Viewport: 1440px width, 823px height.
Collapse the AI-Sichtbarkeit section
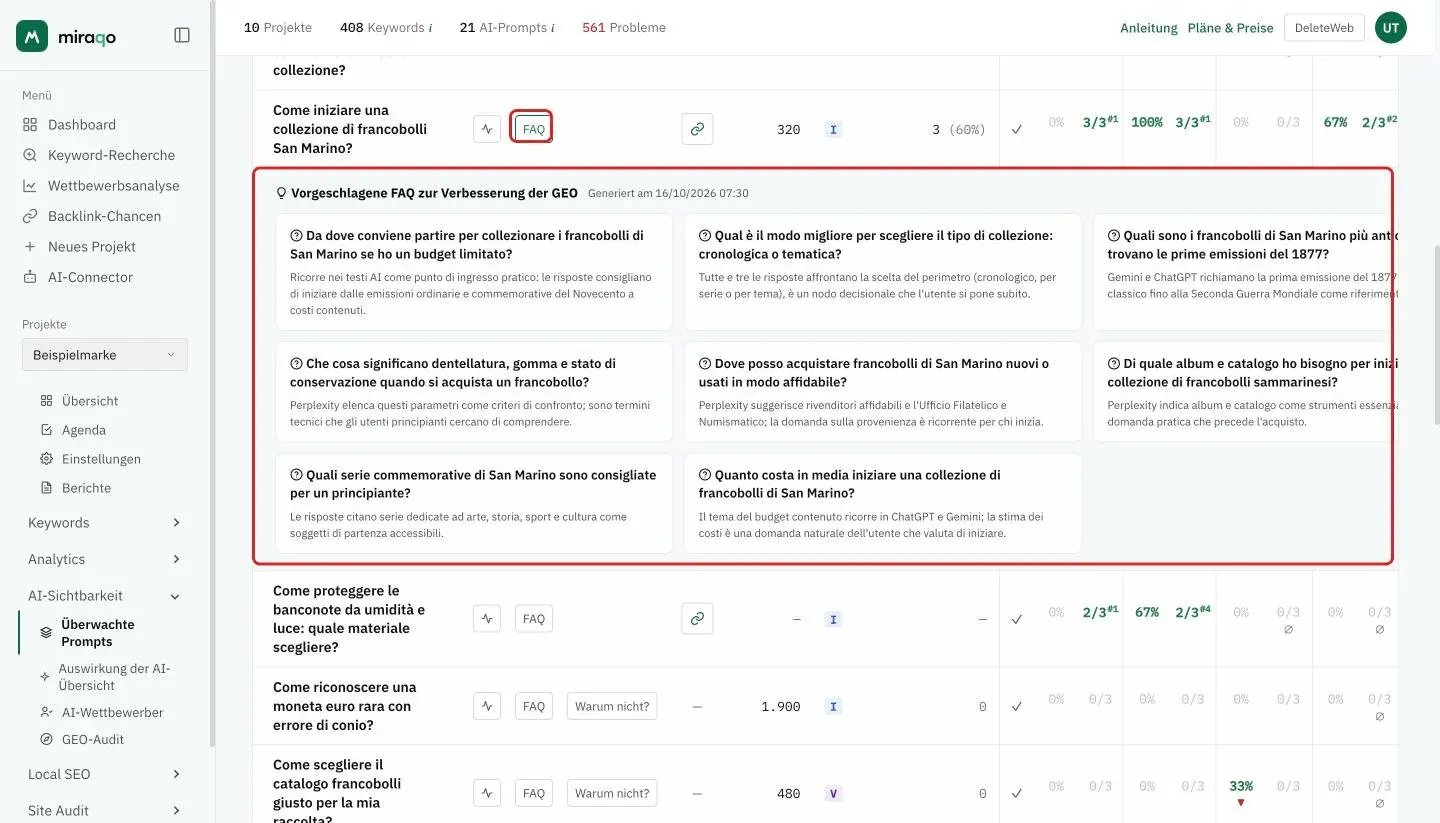104,596
